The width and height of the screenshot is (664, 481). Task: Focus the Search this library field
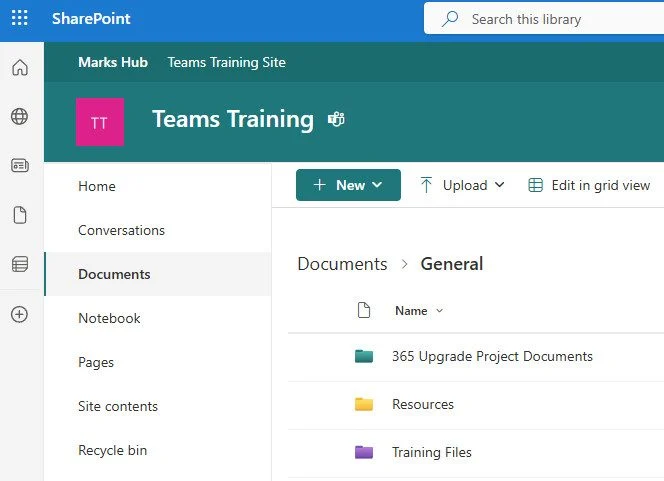tap(544, 18)
